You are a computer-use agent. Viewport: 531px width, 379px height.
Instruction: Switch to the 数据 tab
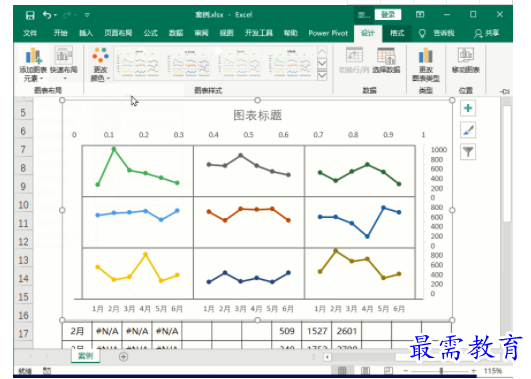point(176,33)
